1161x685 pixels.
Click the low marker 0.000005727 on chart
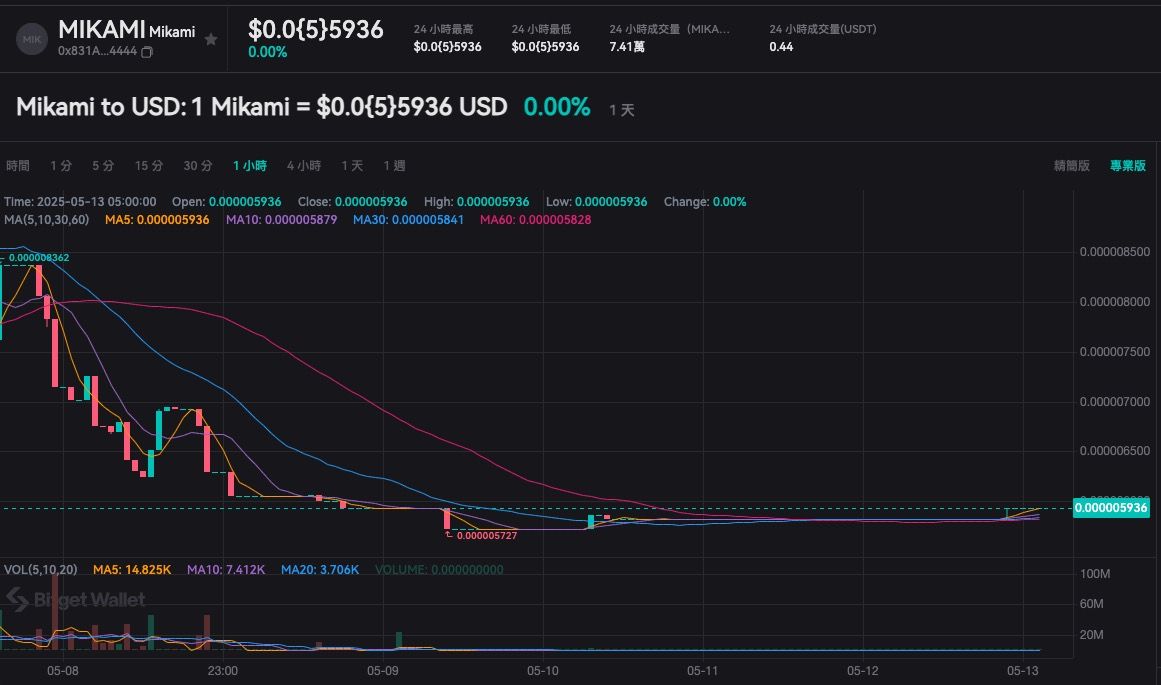486,535
